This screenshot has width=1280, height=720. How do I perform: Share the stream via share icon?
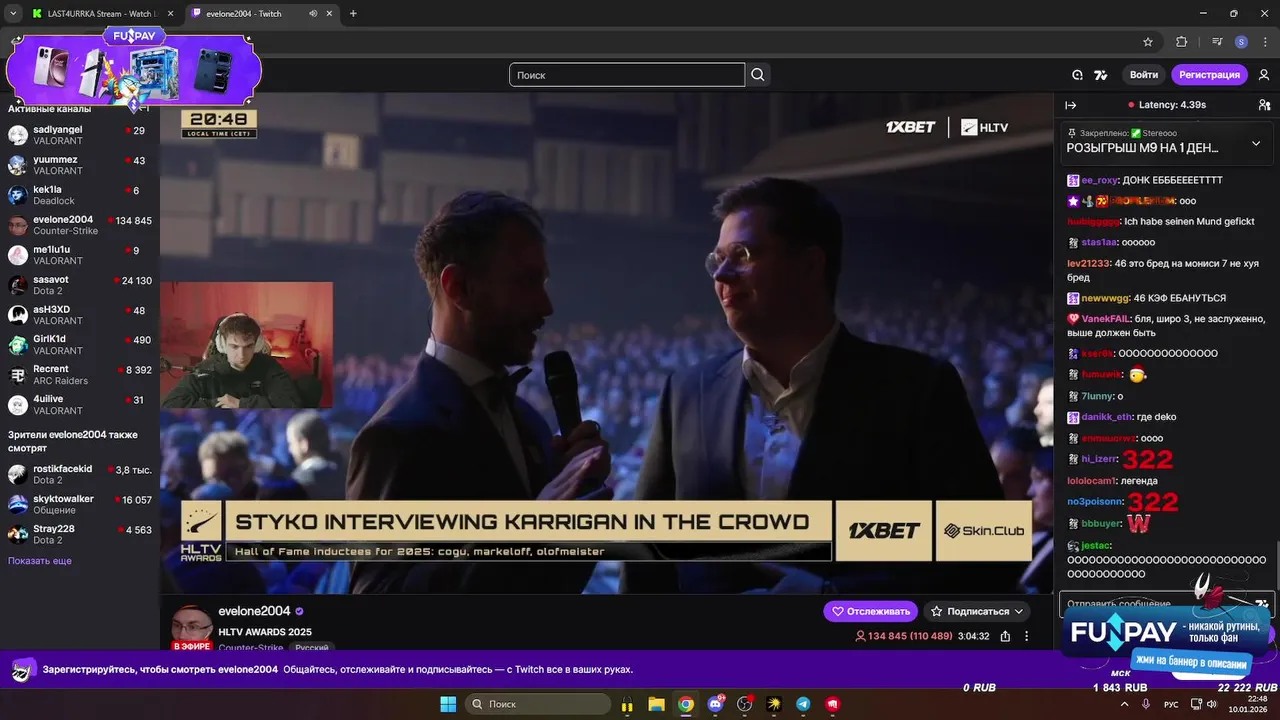pyautogui.click(x=1005, y=636)
